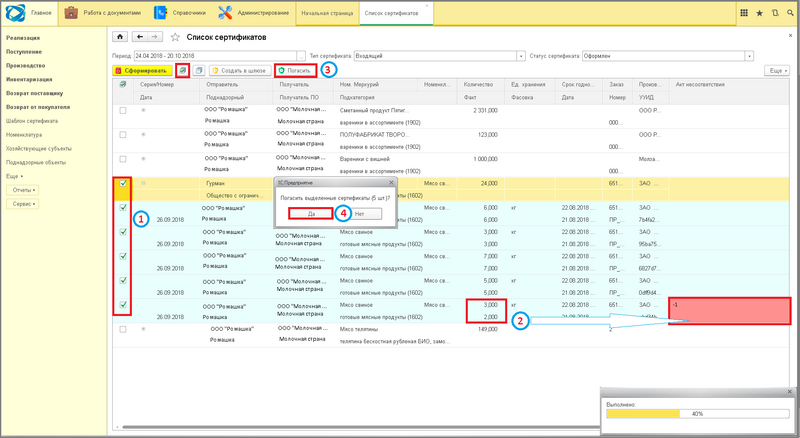
Task: Close the 1С:Предприятие dialog
Action: 391,182
